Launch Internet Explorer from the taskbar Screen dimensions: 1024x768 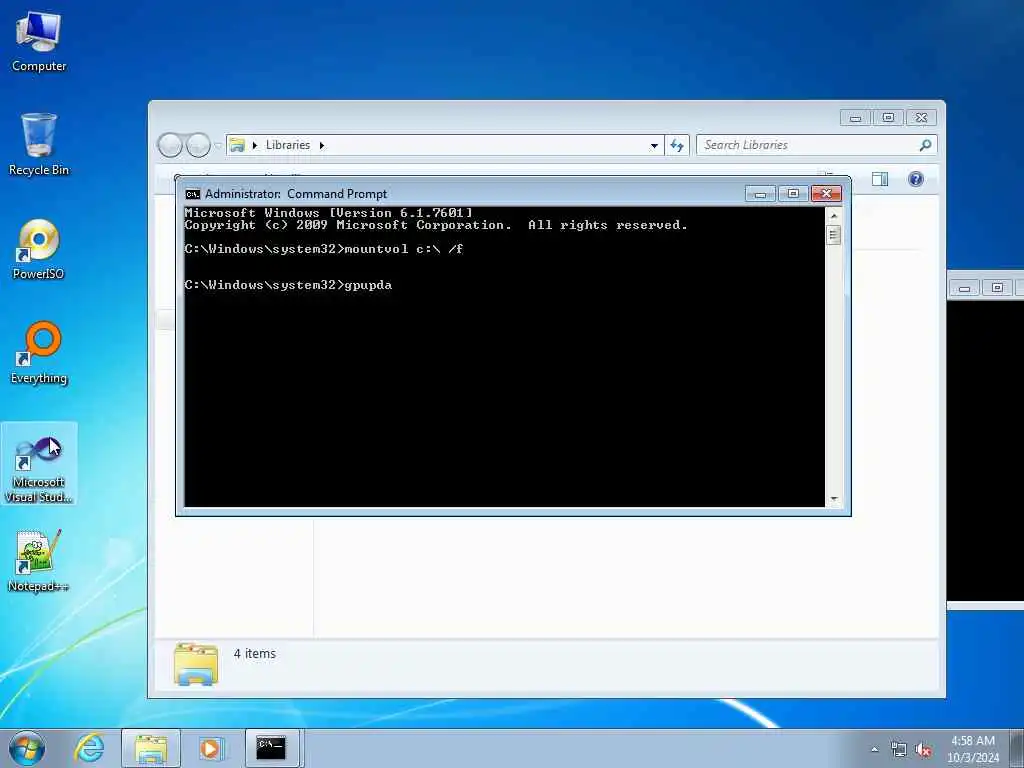pyautogui.click(x=89, y=748)
